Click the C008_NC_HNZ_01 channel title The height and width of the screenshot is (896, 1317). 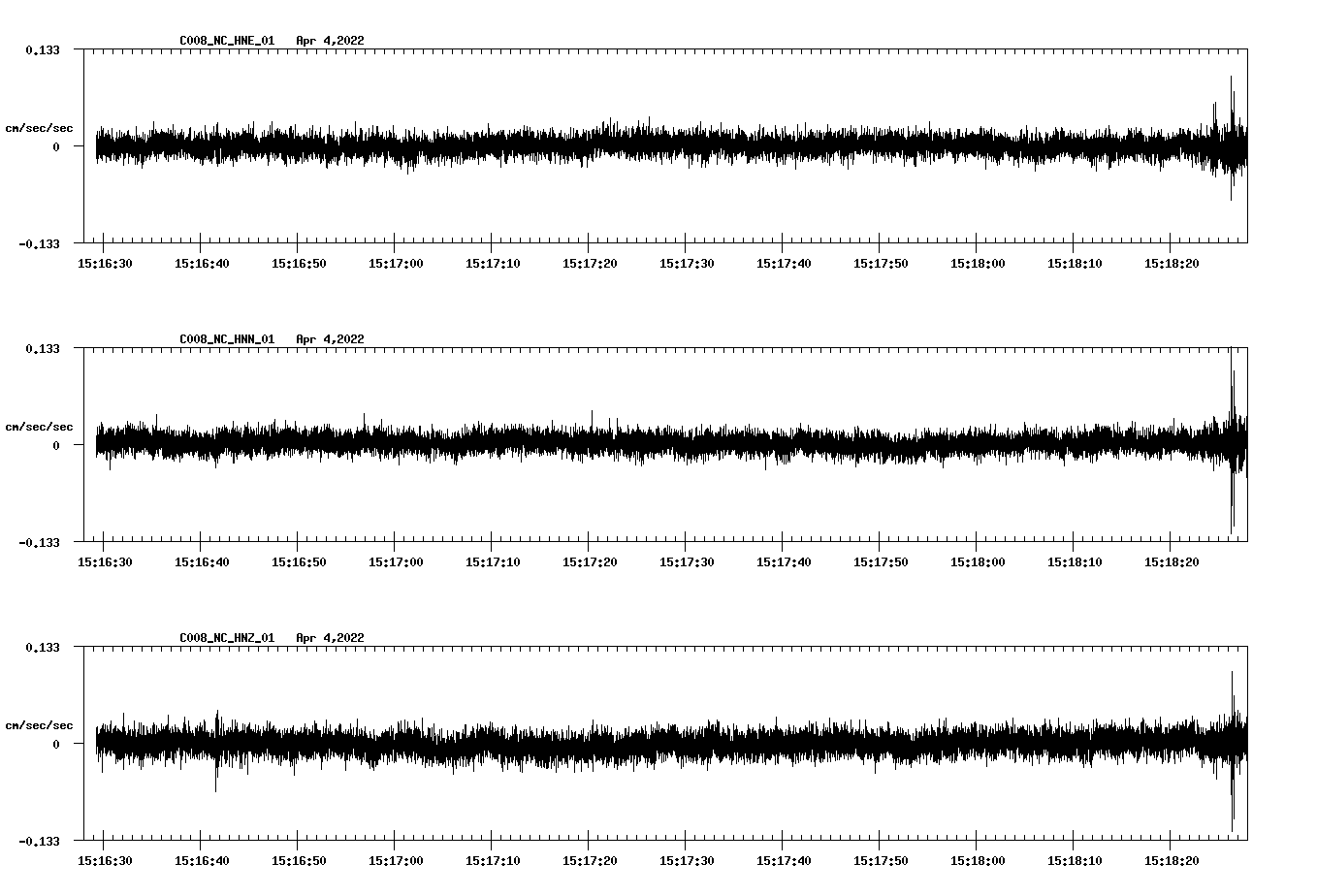(227, 638)
